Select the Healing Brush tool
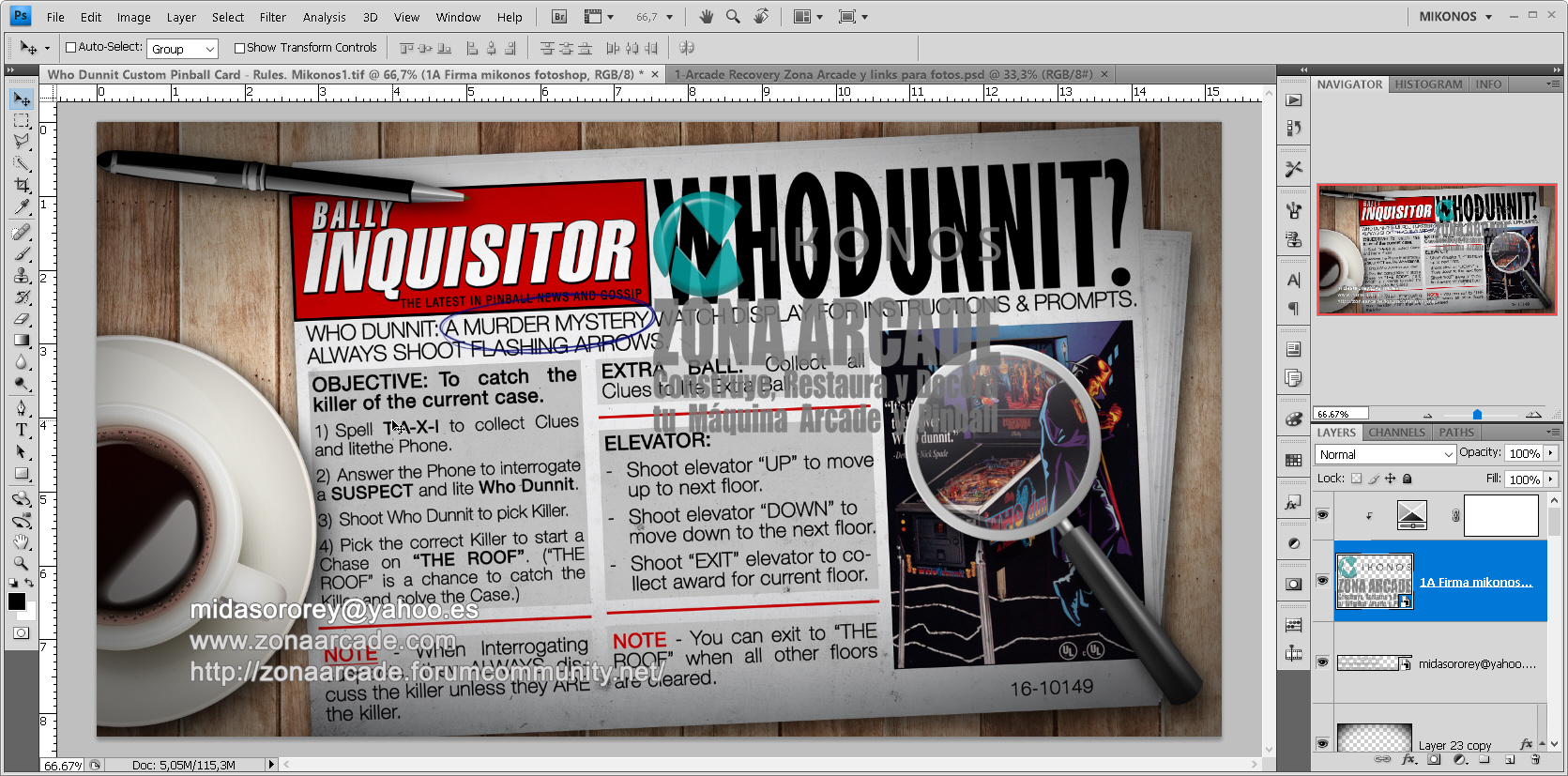This screenshot has height=776, width=1568. (22, 232)
